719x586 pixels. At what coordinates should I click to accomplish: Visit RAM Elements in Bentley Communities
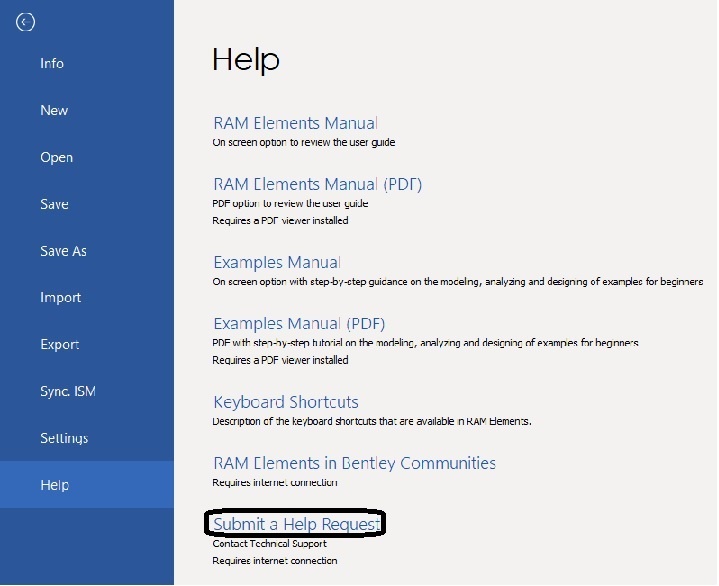pos(354,463)
